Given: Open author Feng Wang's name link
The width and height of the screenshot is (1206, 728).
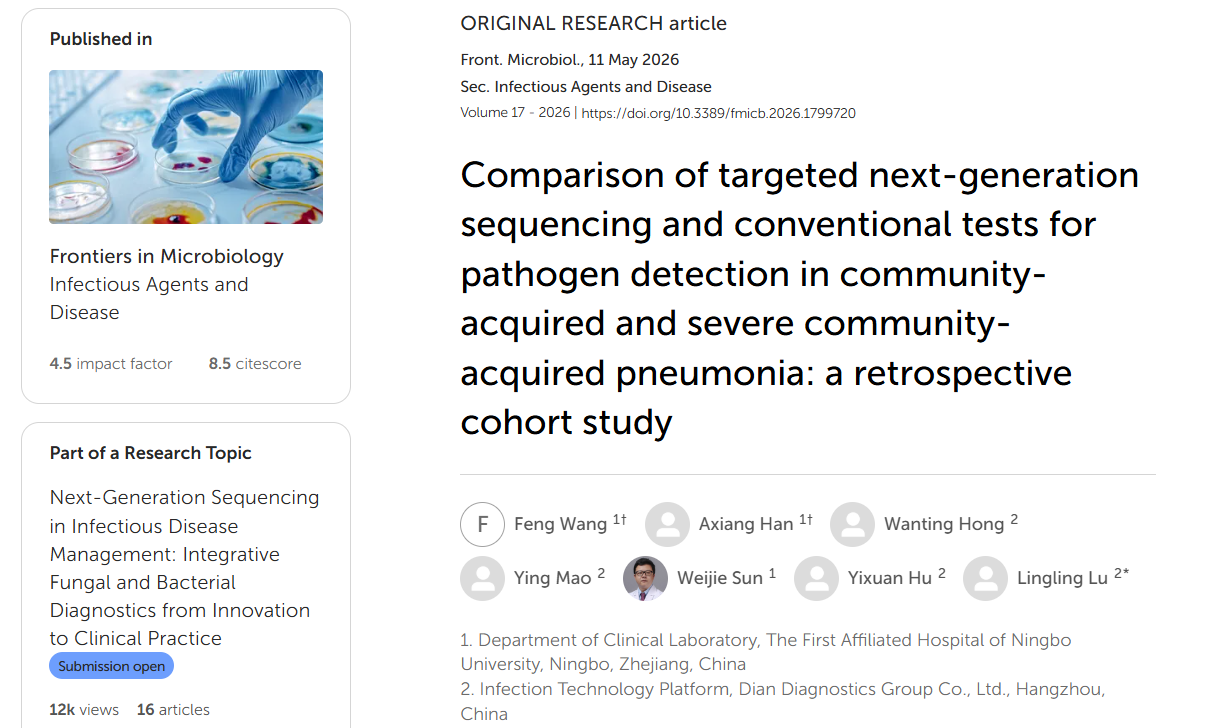Looking at the screenshot, I should [x=560, y=524].
